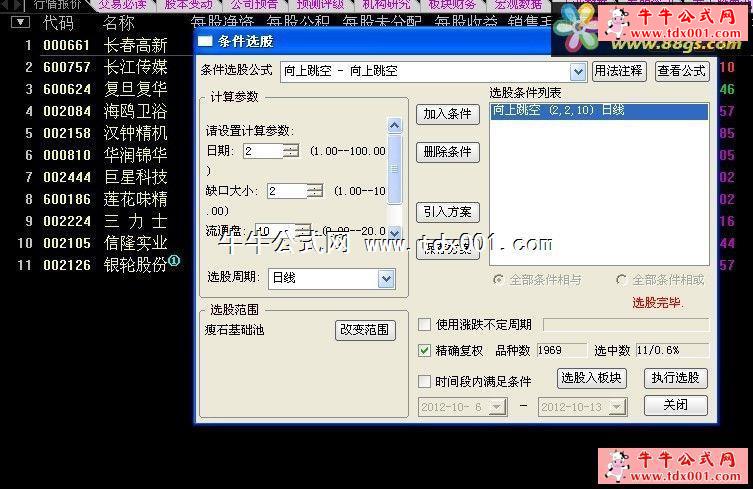Screen dimensions: 753x489
Task: Switch to 机构研究 tab
Action: (x=386, y=5)
